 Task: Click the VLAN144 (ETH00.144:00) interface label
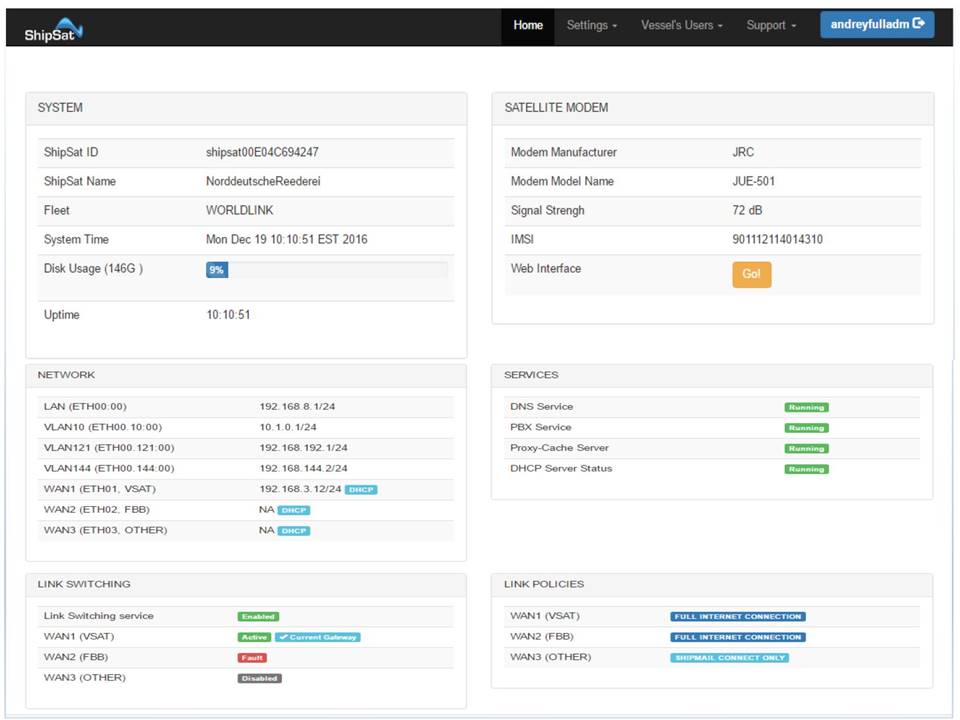pos(109,468)
